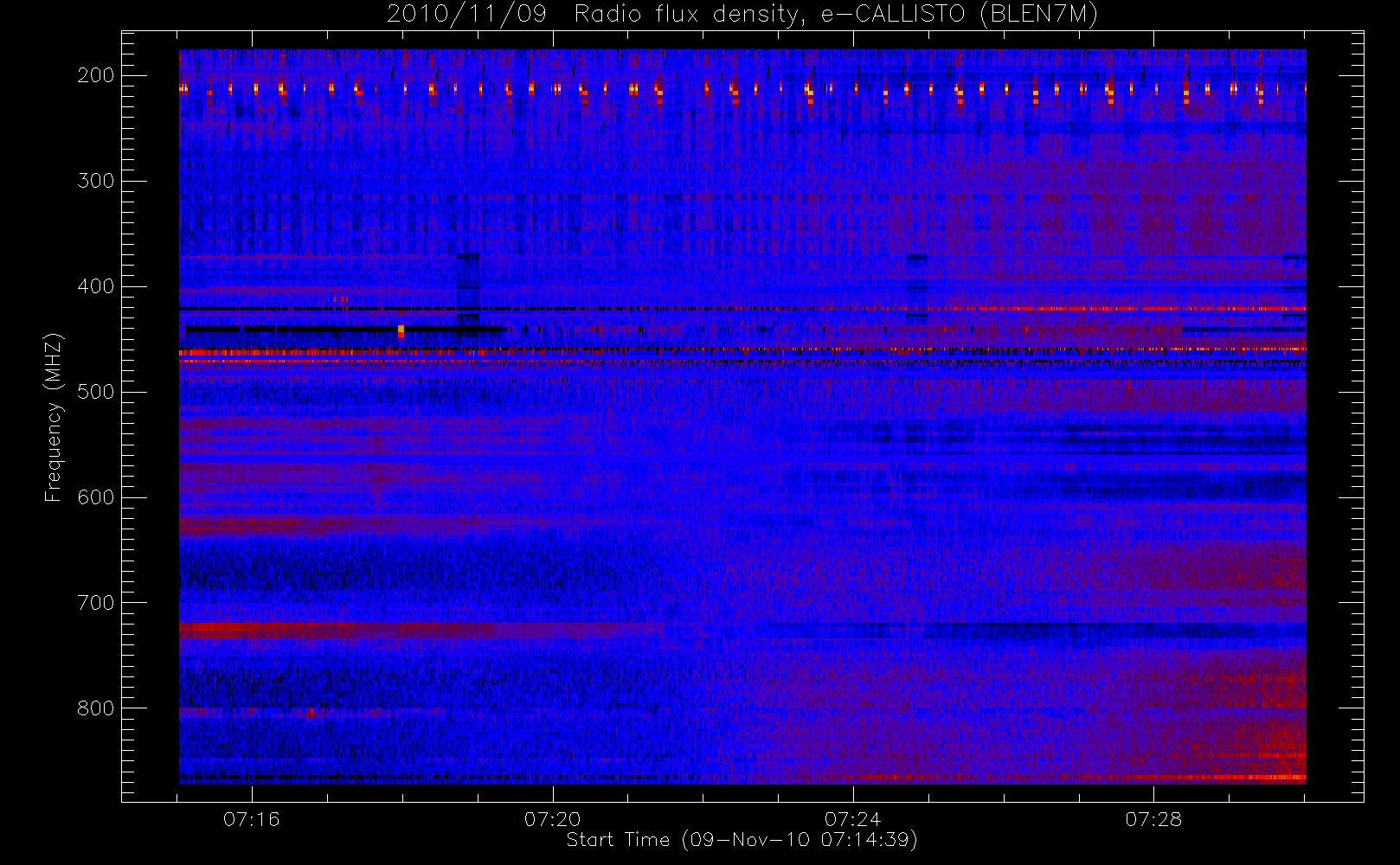Click the 'Start Time (09-Nov-10 07:14:39)' label
The height and width of the screenshot is (865, 1400).
tap(742, 840)
